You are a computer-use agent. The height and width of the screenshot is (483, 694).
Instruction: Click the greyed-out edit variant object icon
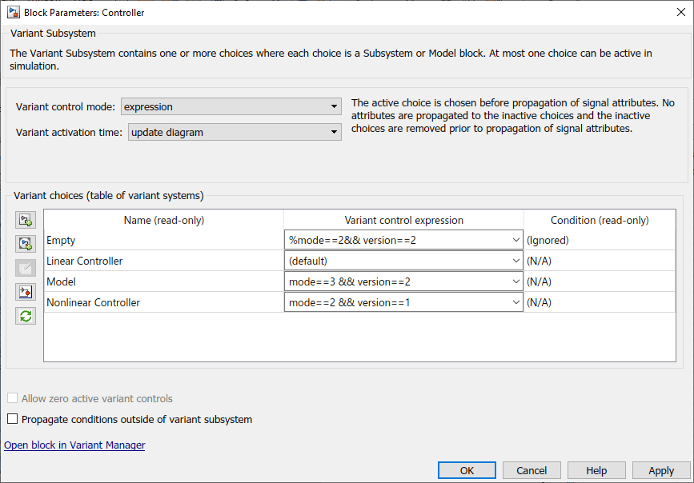point(26,268)
